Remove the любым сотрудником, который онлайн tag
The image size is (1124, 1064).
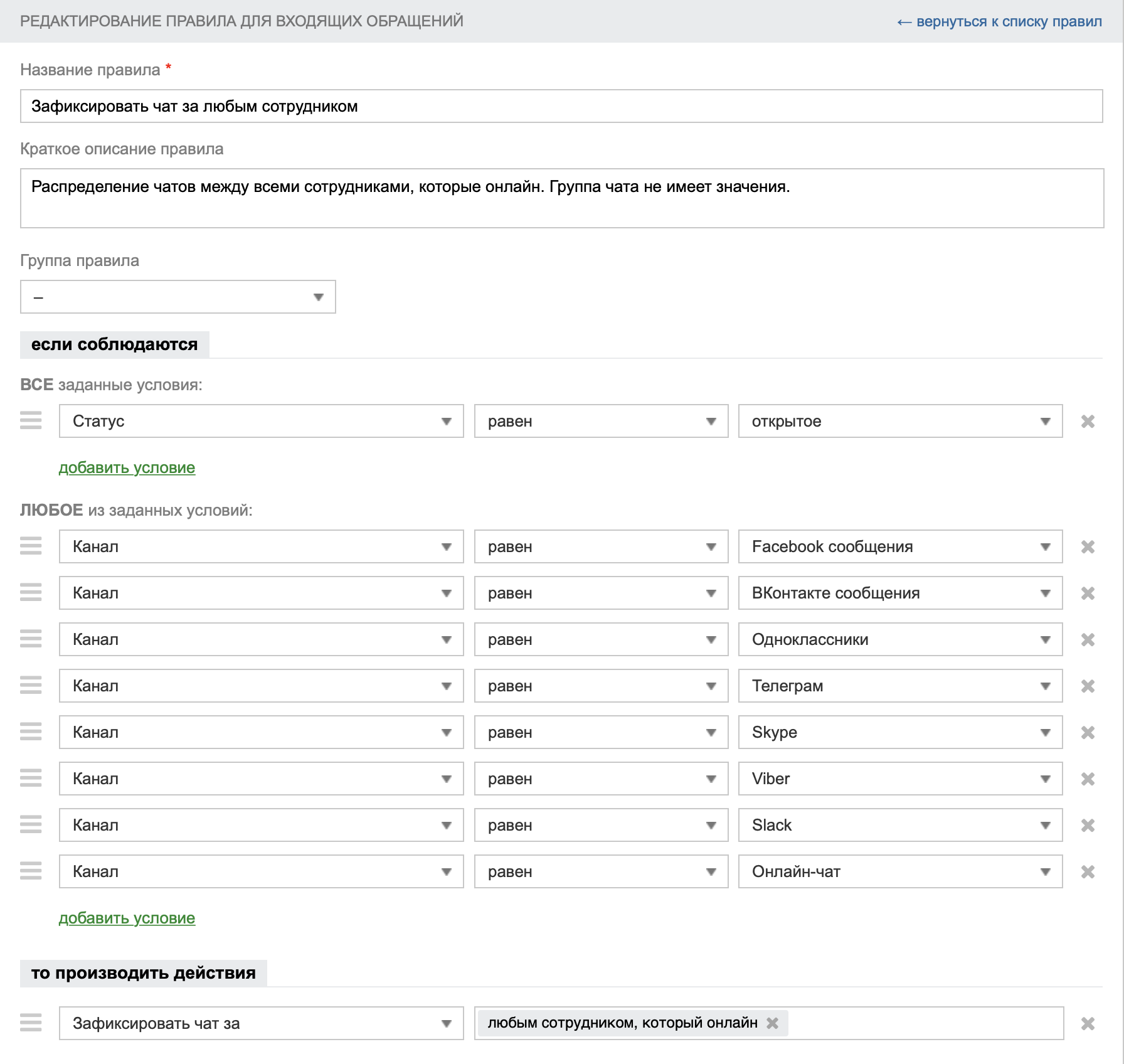pos(772,1023)
